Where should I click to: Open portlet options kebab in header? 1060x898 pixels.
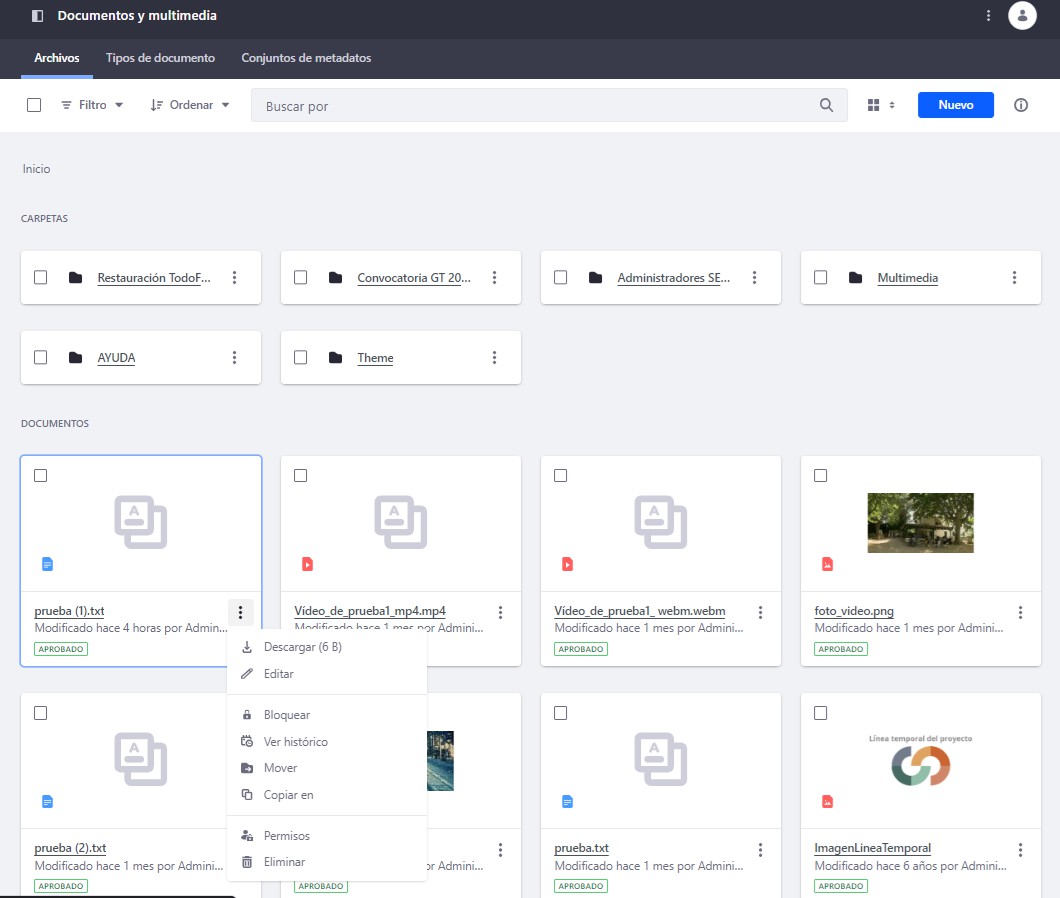point(988,16)
